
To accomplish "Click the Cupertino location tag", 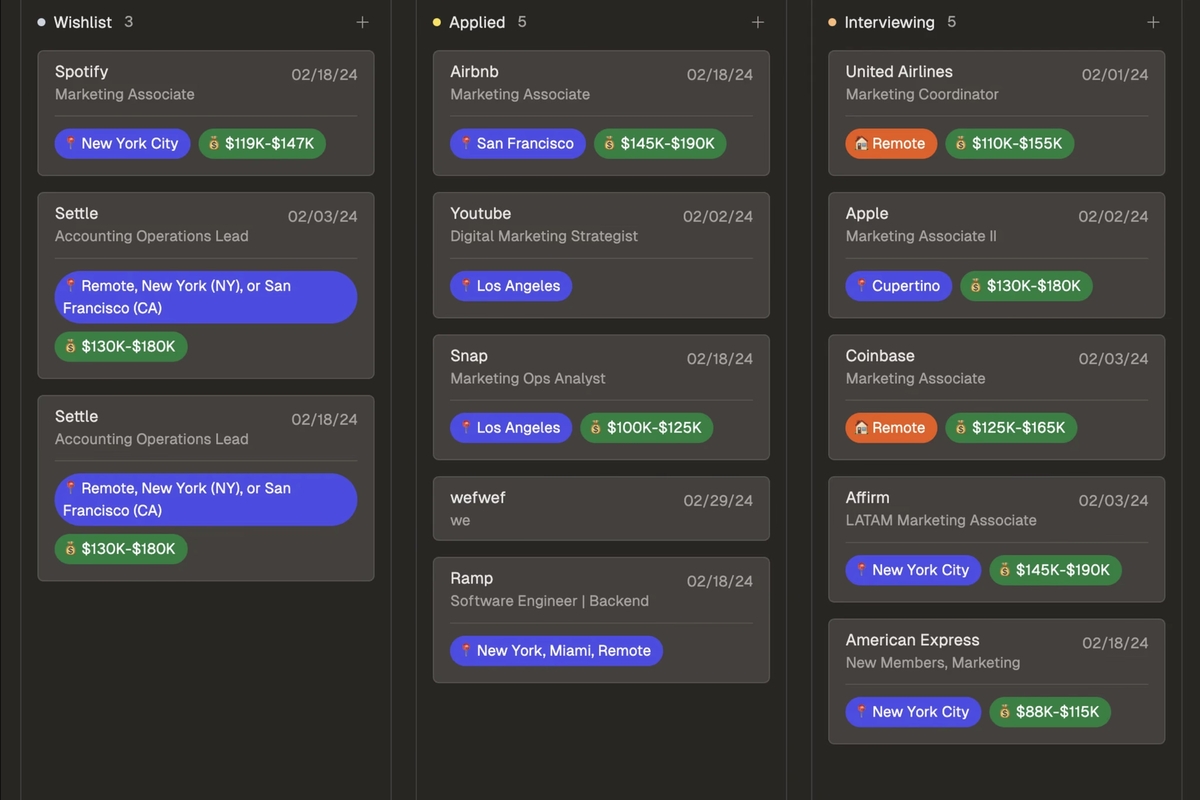I will 899,286.
